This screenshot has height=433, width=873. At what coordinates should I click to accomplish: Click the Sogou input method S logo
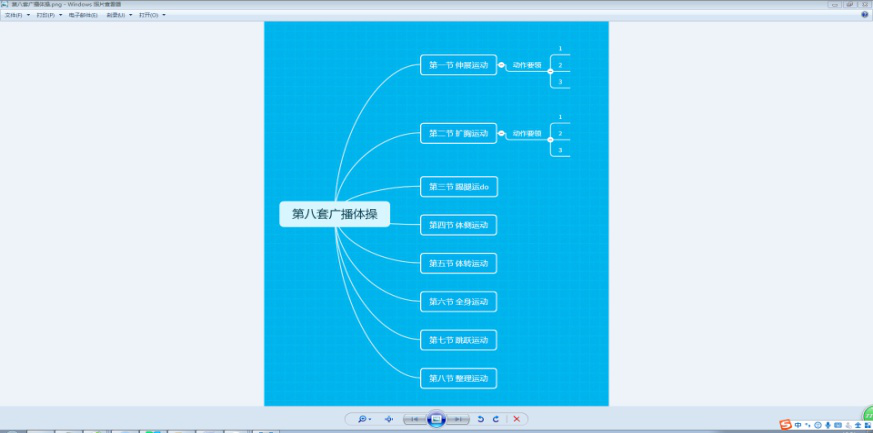786,425
